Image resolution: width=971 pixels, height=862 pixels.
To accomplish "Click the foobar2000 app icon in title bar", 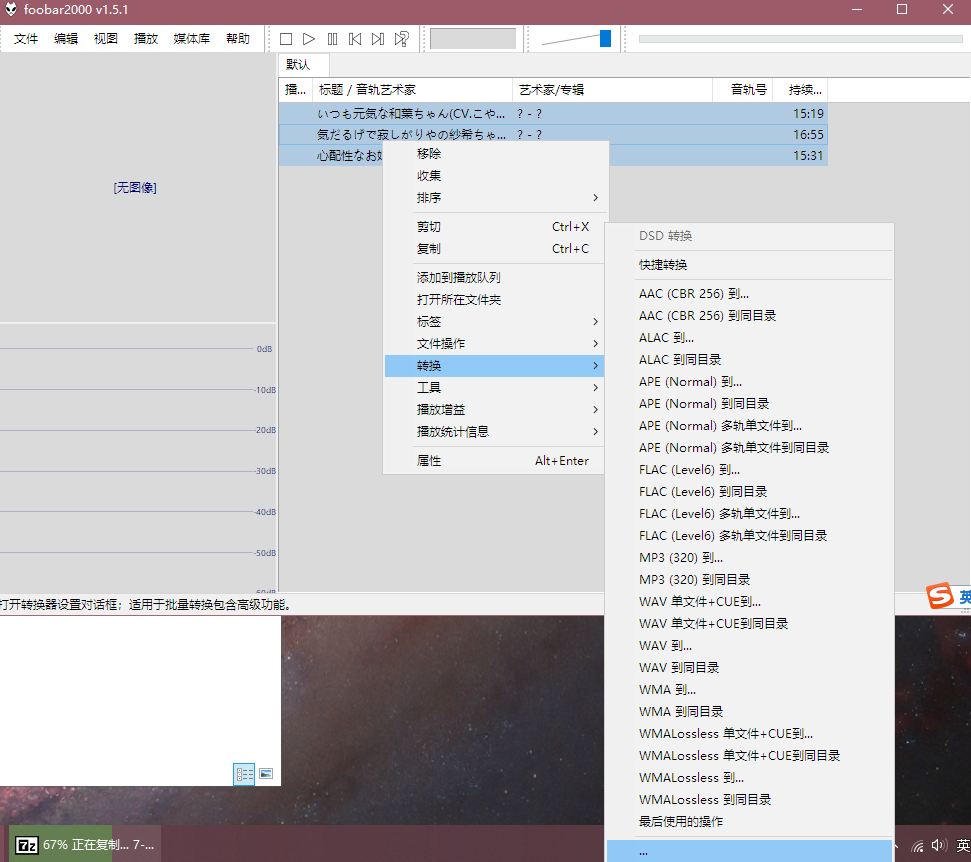I will click(11, 9).
